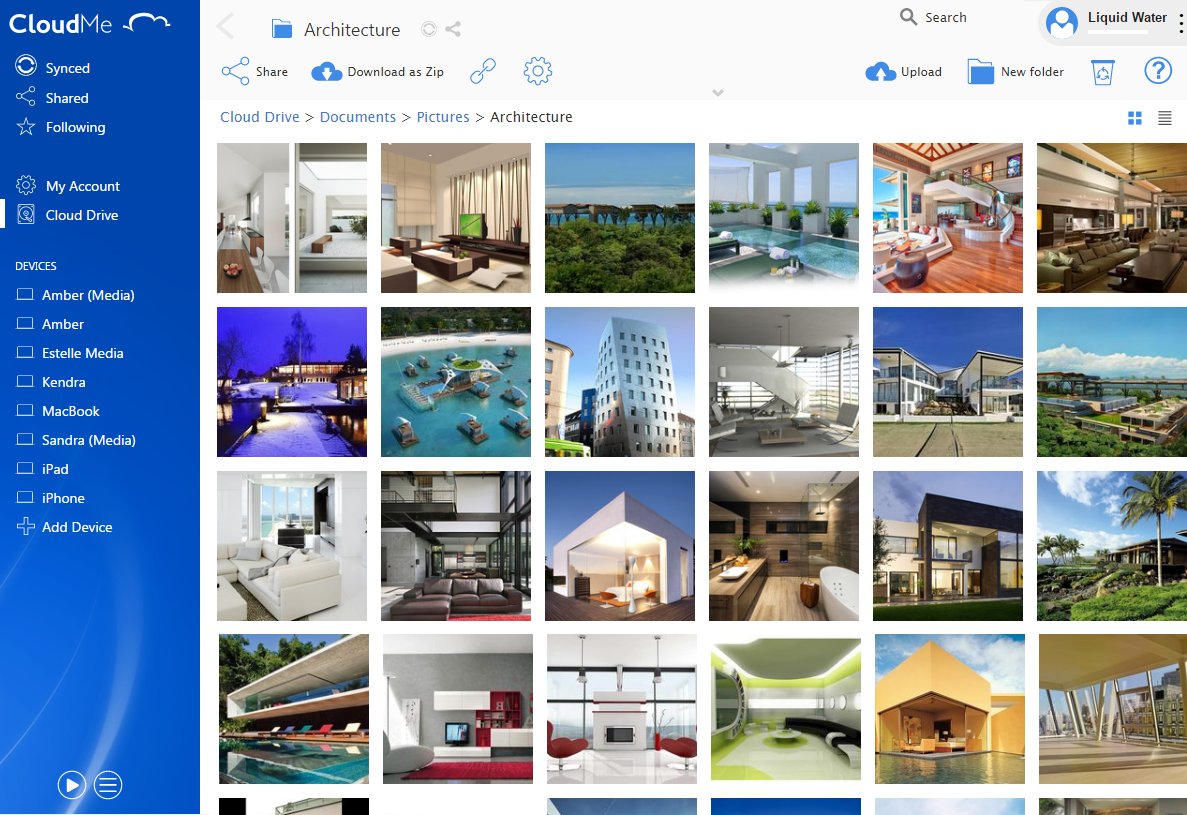Select the Kendra device

pyautogui.click(x=51, y=382)
